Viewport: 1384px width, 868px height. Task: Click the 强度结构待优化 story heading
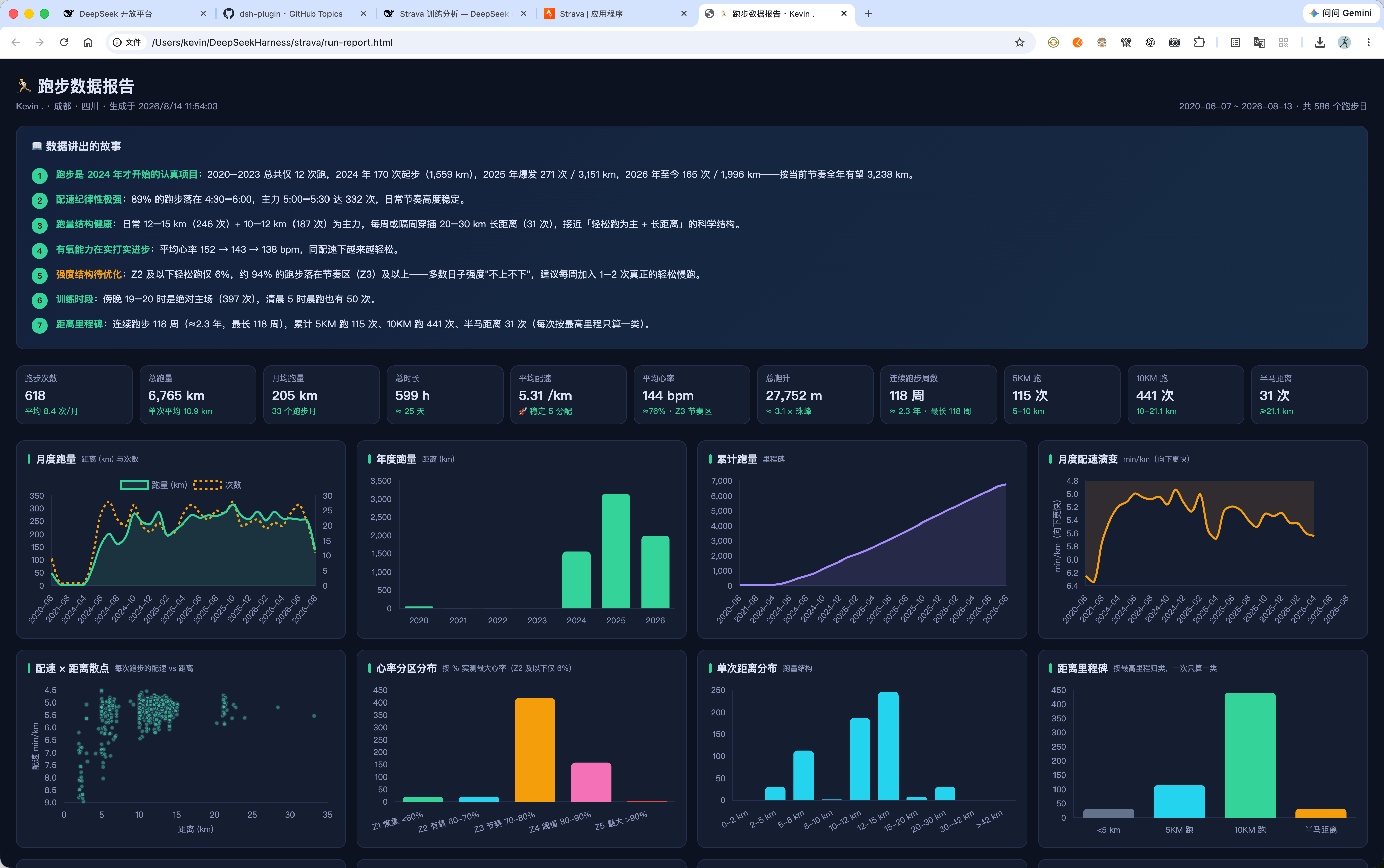click(89, 275)
